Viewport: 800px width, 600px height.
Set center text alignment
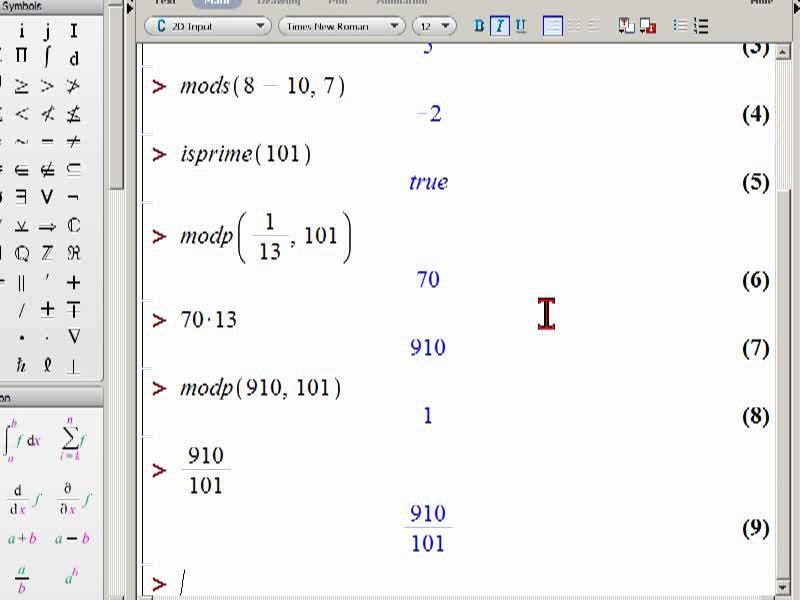pyautogui.click(x=574, y=26)
